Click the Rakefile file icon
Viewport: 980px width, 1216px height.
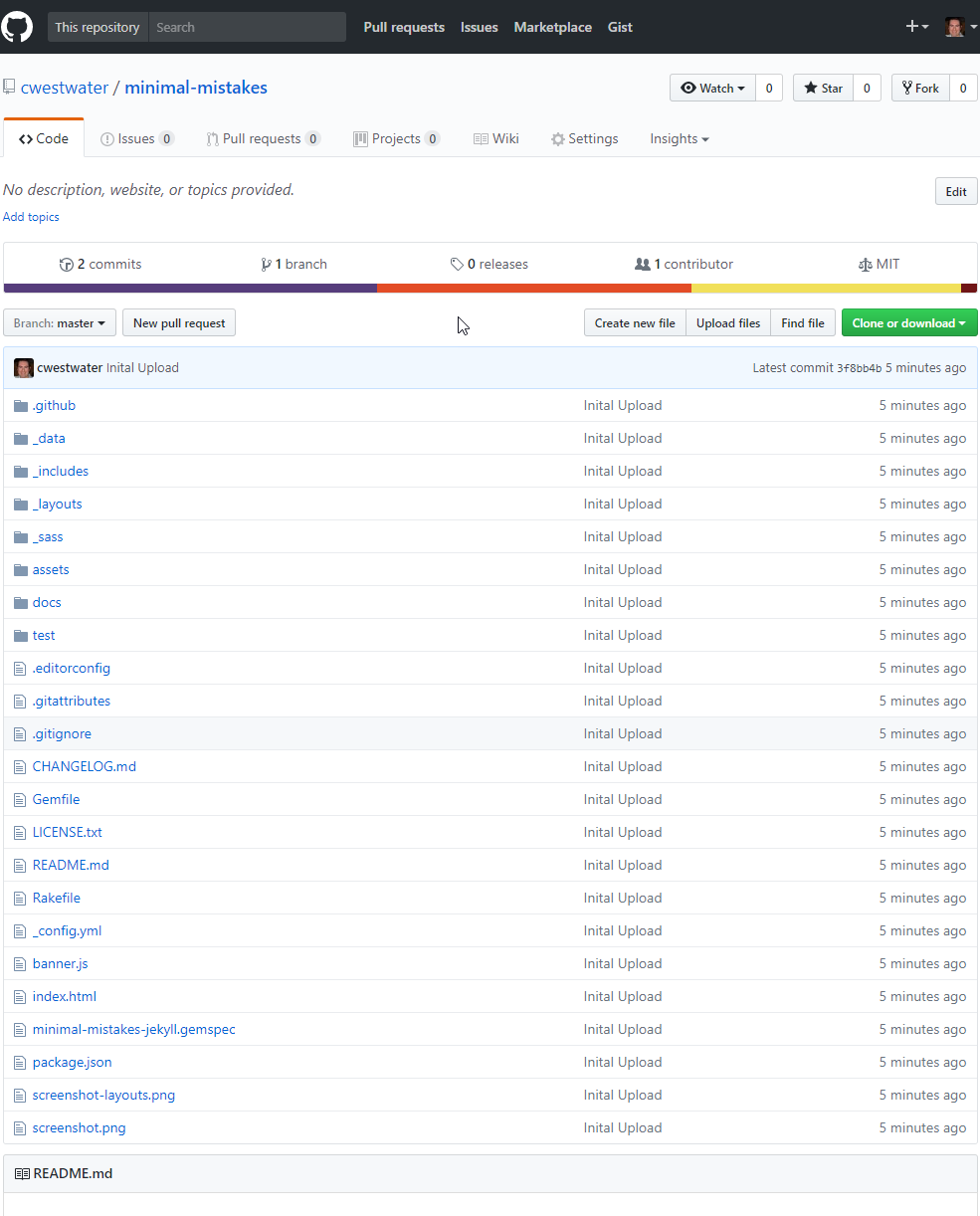[20, 899]
